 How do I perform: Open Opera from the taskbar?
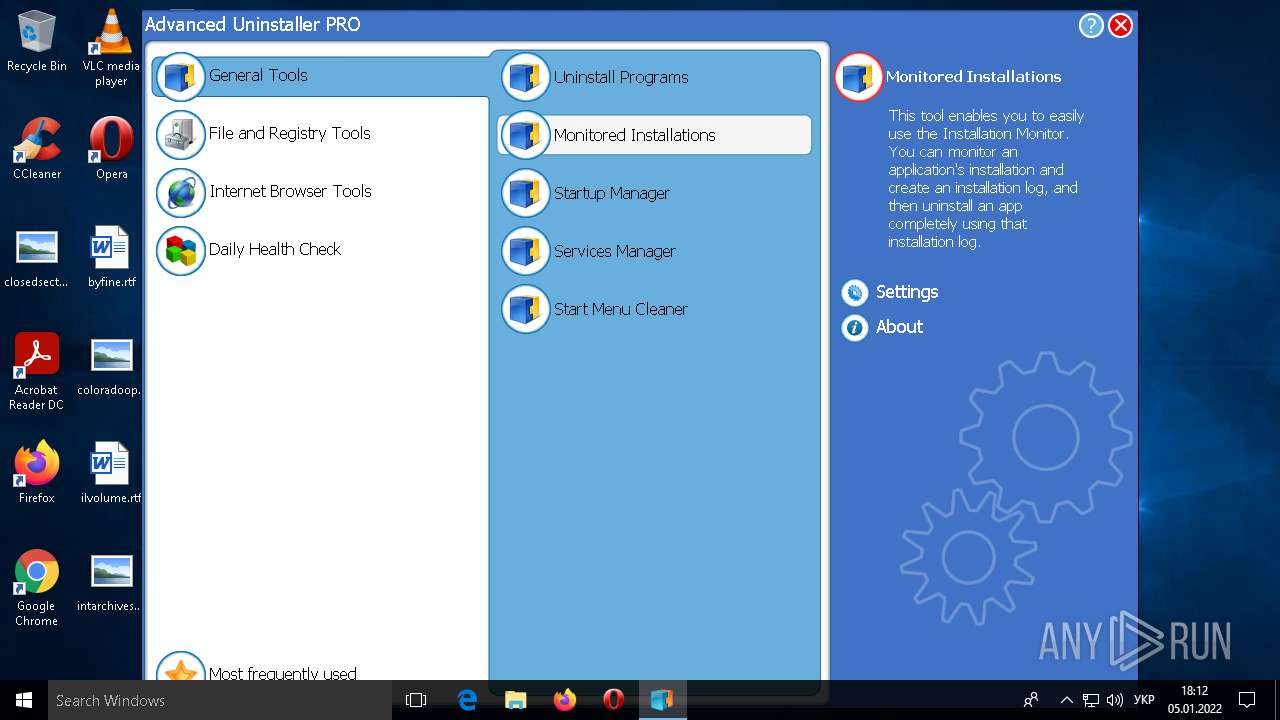pyautogui.click(x=614, y=700)
